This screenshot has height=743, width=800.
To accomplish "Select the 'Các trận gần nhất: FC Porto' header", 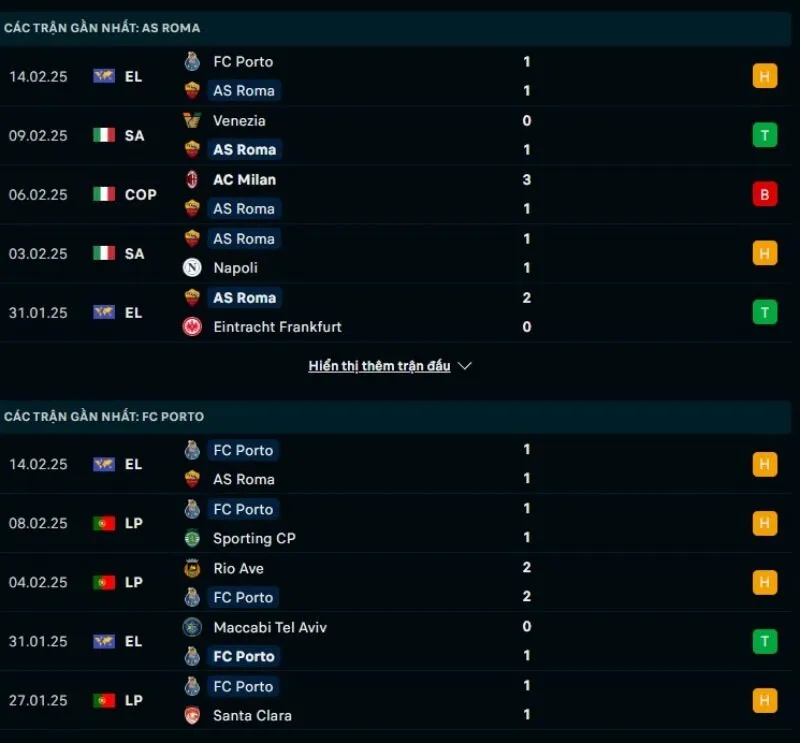I will pos(104,416).
